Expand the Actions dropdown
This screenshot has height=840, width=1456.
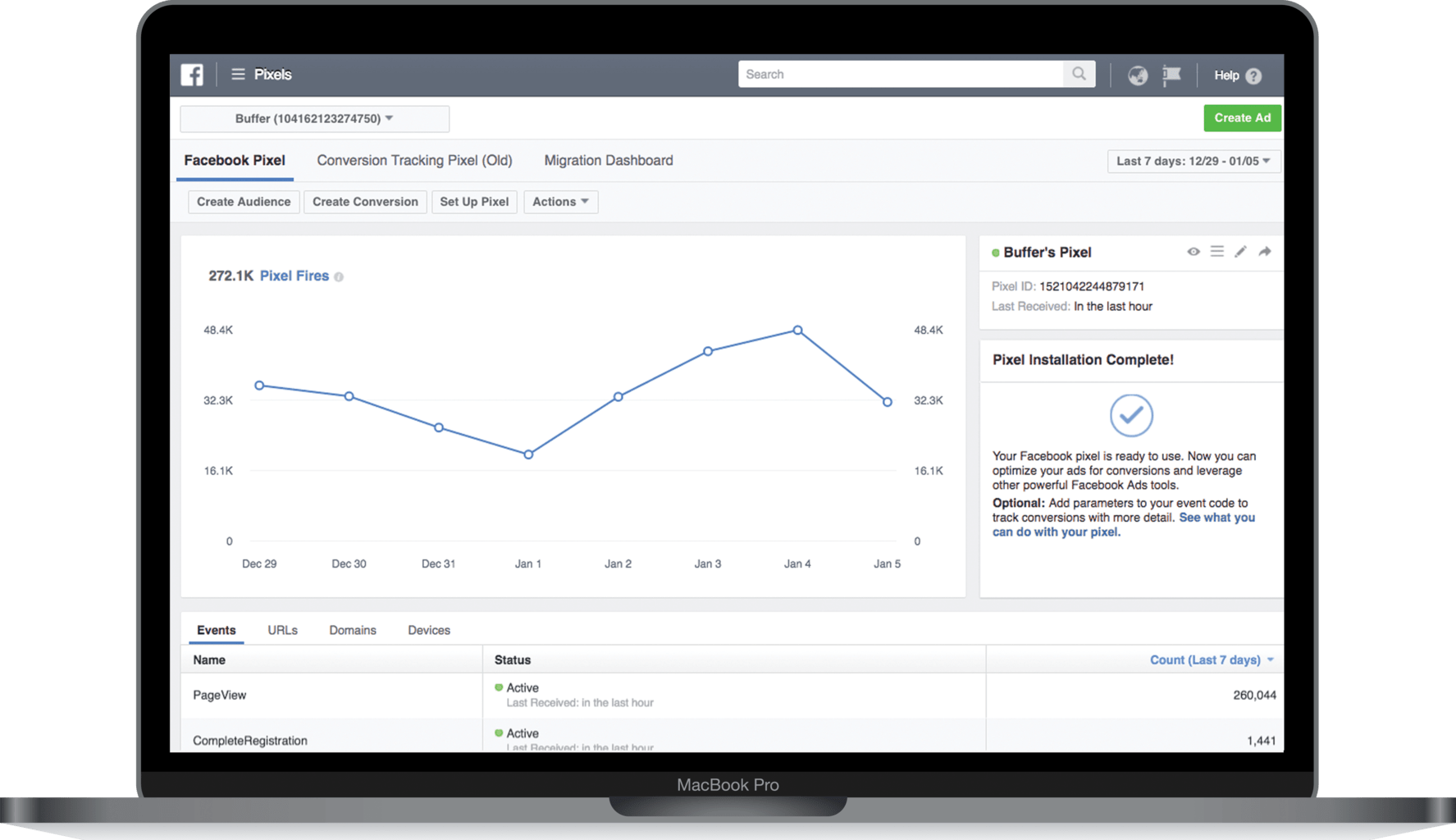click(560, 202)
